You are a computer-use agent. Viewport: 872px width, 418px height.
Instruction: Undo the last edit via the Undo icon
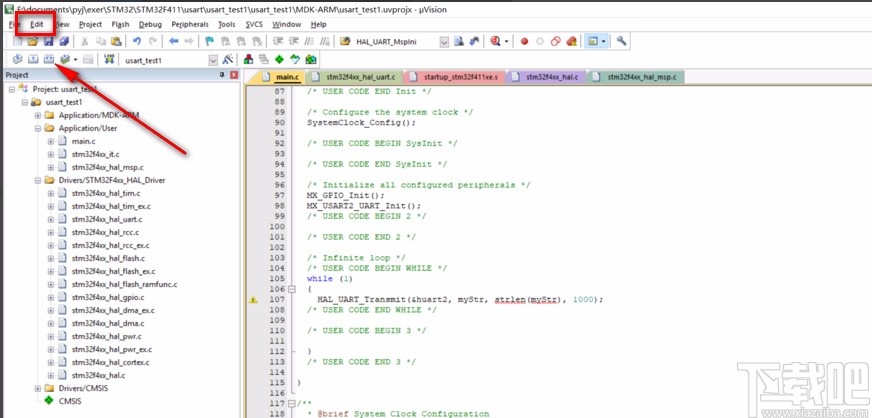tap(137, 41)
